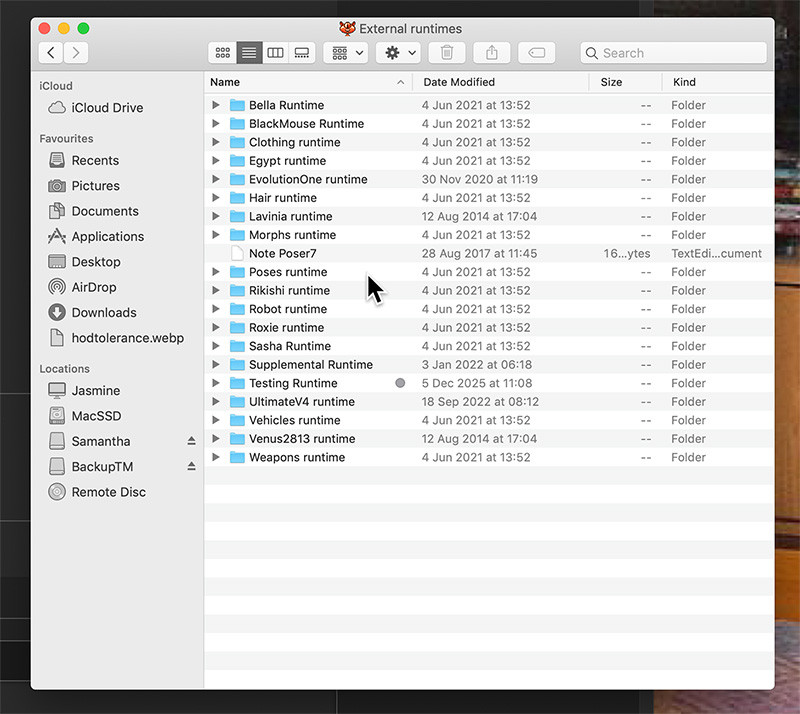Eject the BackupTM volume
This screenshot has width=800, height=714.
point(191,466)
